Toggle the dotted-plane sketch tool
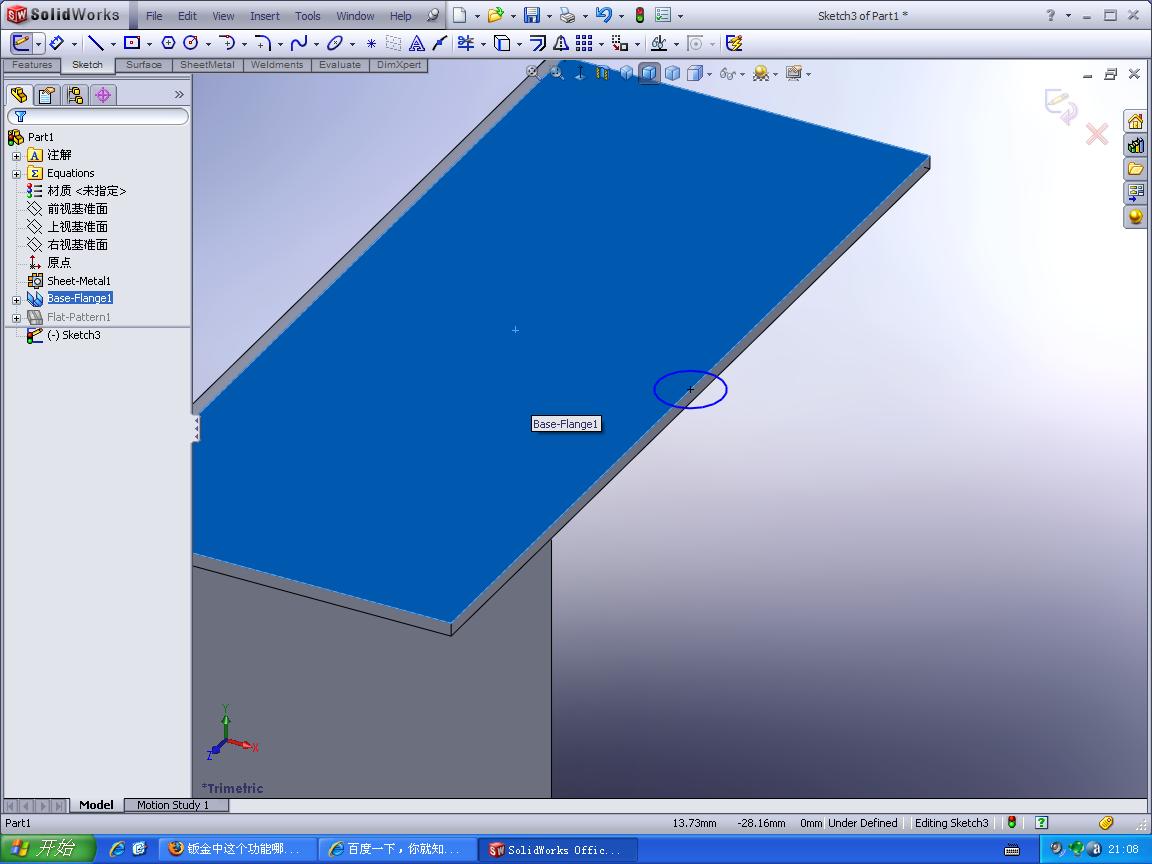 point(394,43)
